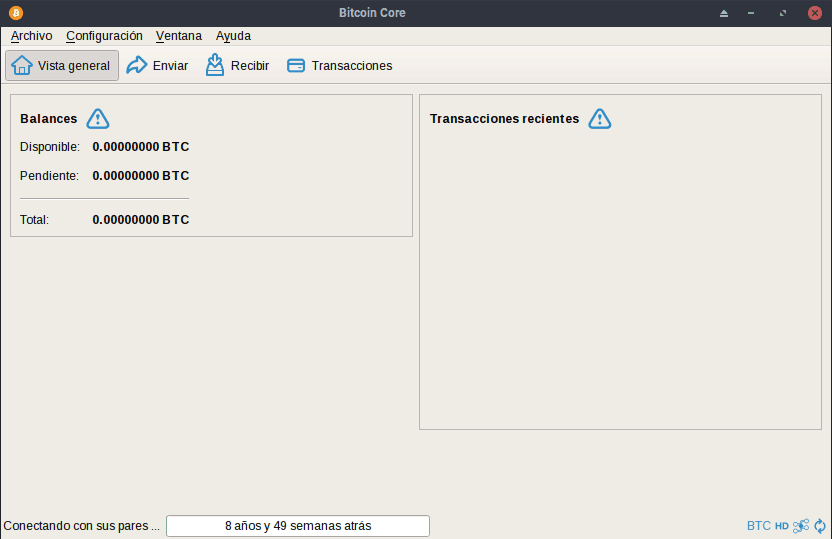Open the Ayuda menu
This screenshot has height=539, width=832.
point(233,36)
